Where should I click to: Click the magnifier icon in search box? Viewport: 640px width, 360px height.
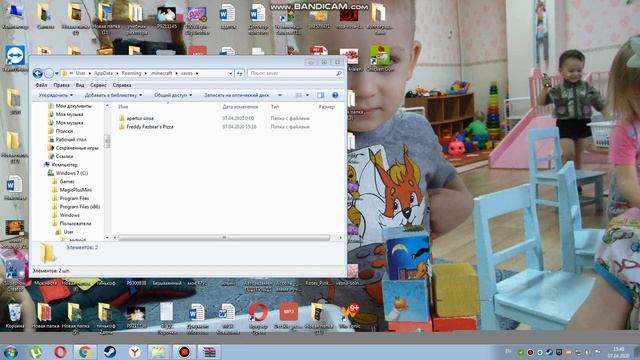(x=338, y=73)
